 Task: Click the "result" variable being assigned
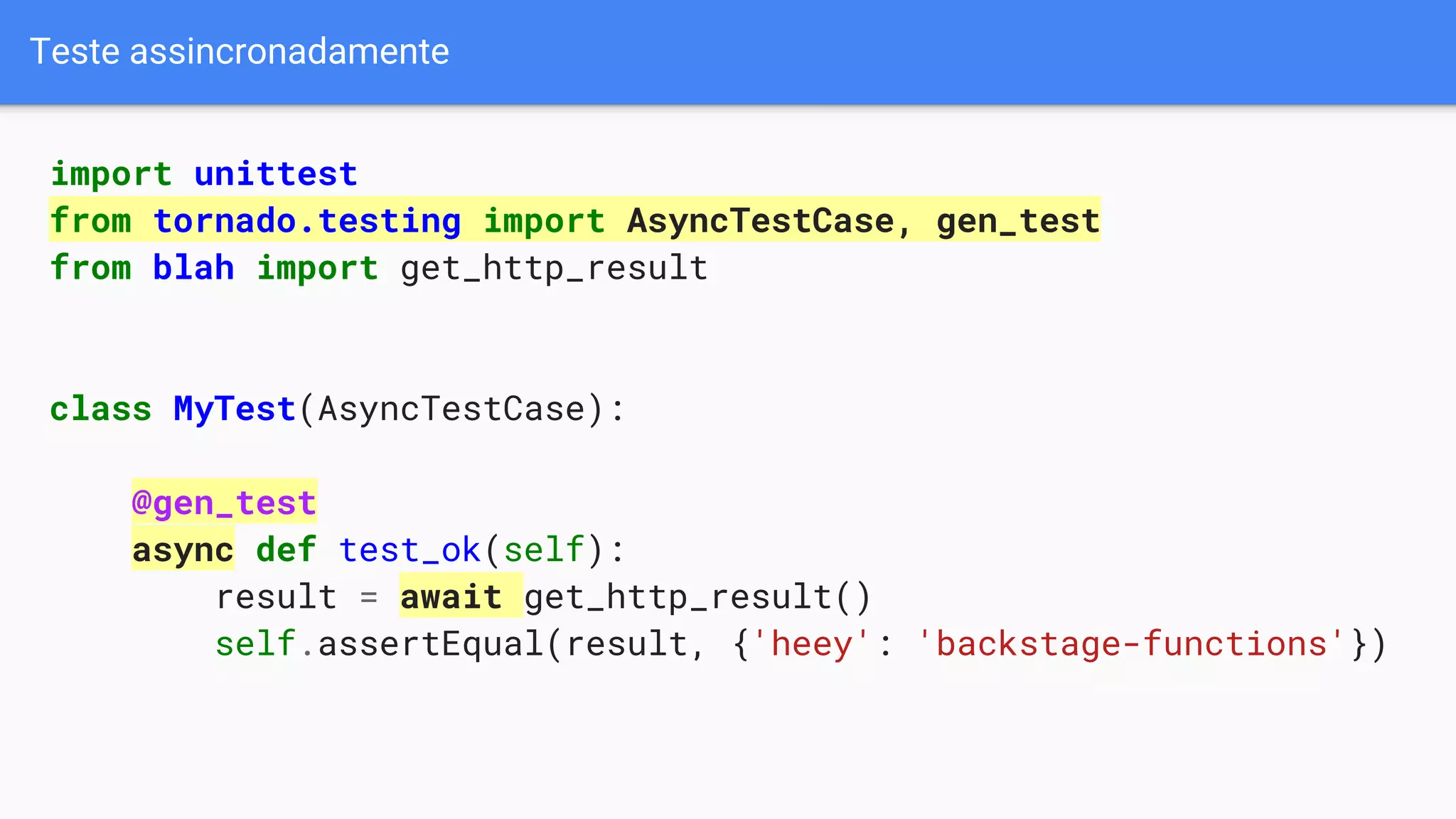pyautogui.click(x=276, y=596)
